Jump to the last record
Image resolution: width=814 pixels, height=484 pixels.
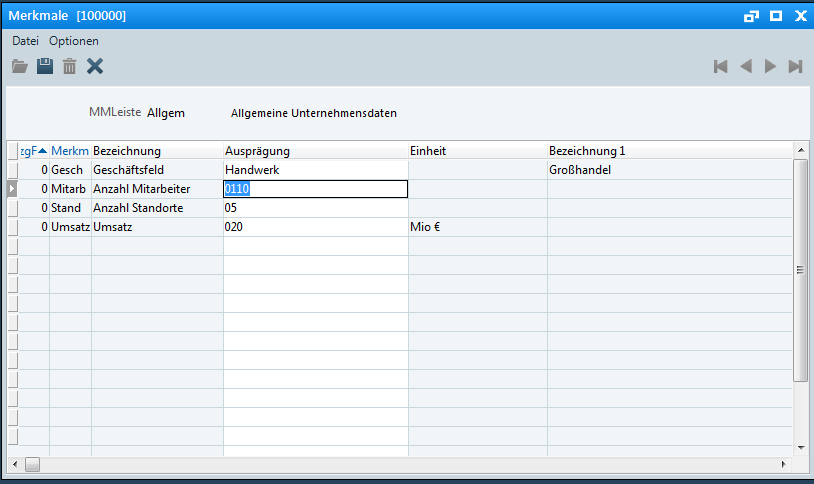(795, 66)
